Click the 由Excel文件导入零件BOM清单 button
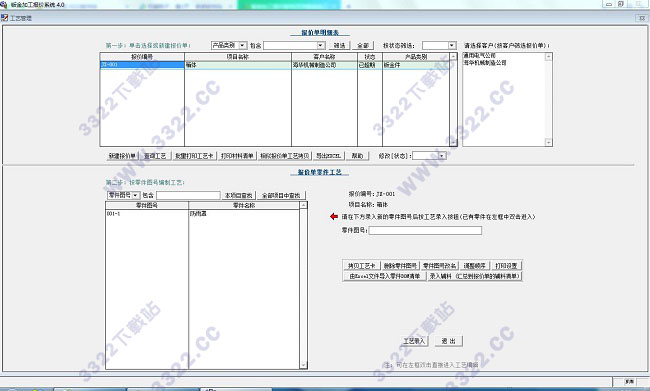This screenshot has width=650, height=391. click(385, 276)
